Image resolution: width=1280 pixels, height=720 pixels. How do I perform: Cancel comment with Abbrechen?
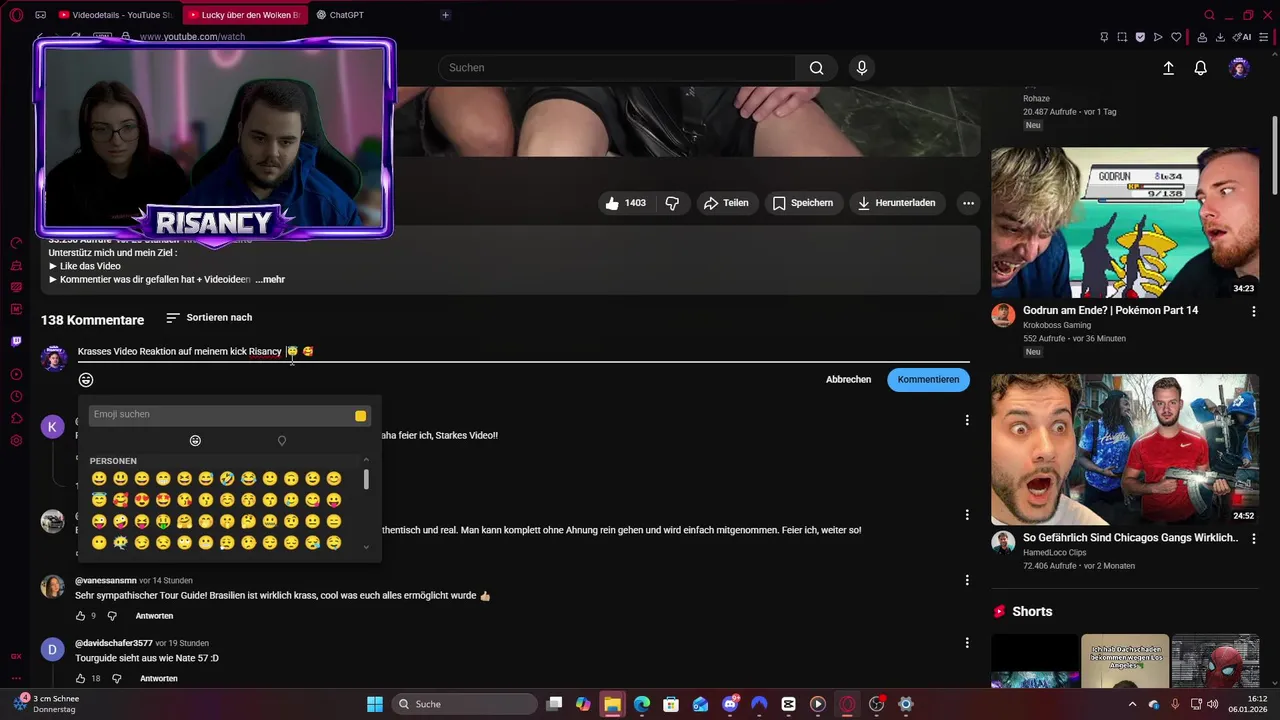(848, 380)
